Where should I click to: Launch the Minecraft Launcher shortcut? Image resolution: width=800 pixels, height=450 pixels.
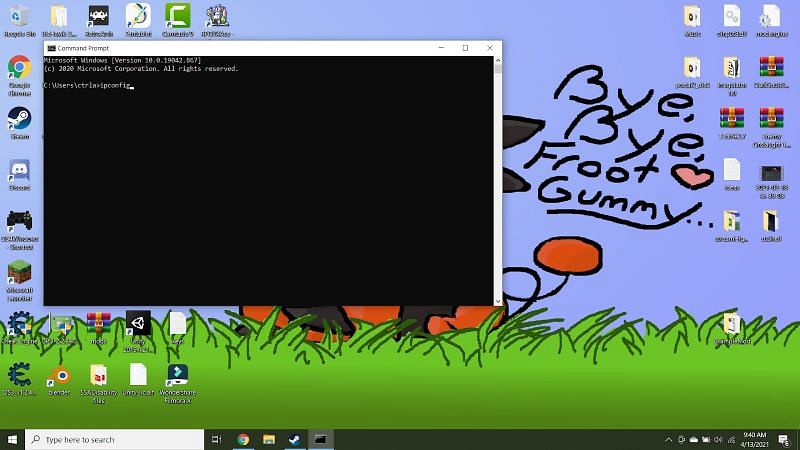[x=19, y=272]
